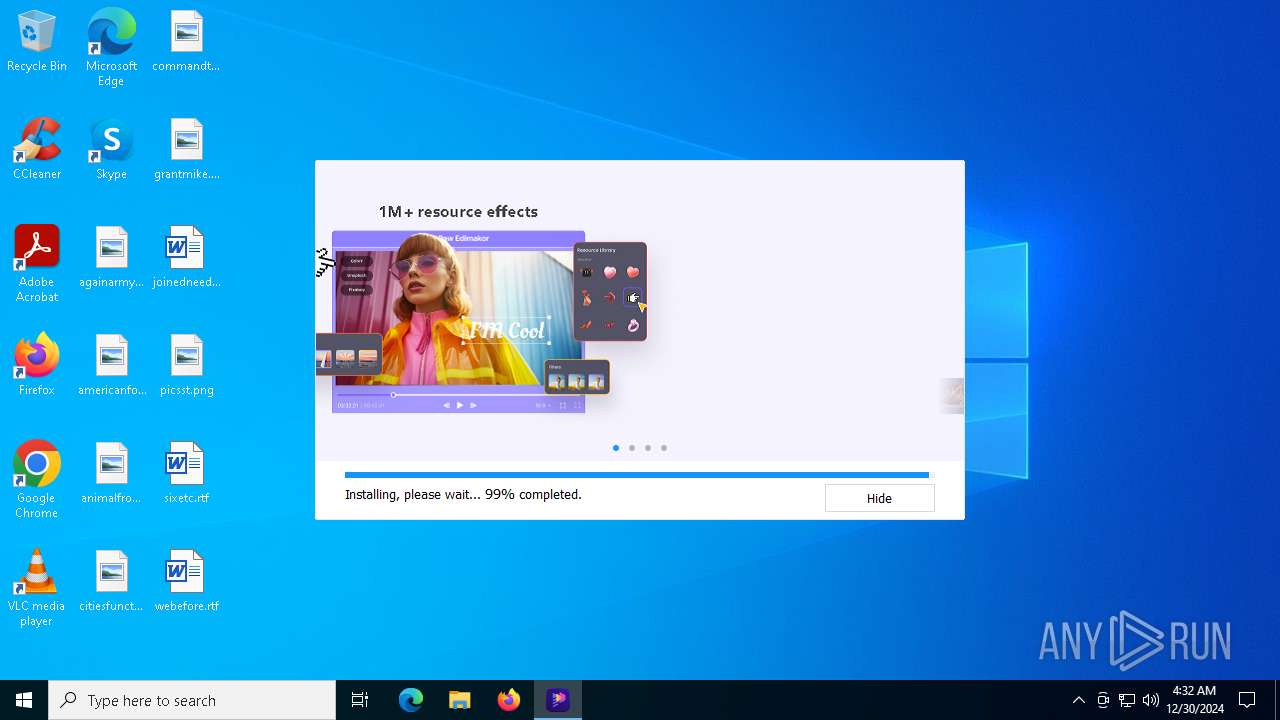Show hidden system tray icons
Image resolution: width=1280 pixels, height=720 pixels.
[1078, 700]
